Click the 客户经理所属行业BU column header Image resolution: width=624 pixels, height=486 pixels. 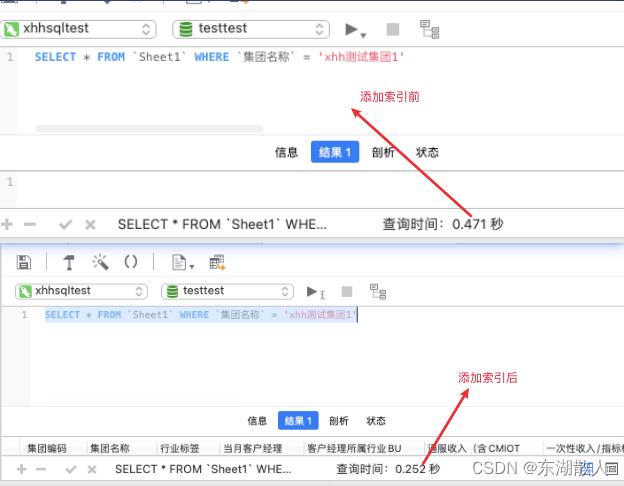(x=354, y=449)
